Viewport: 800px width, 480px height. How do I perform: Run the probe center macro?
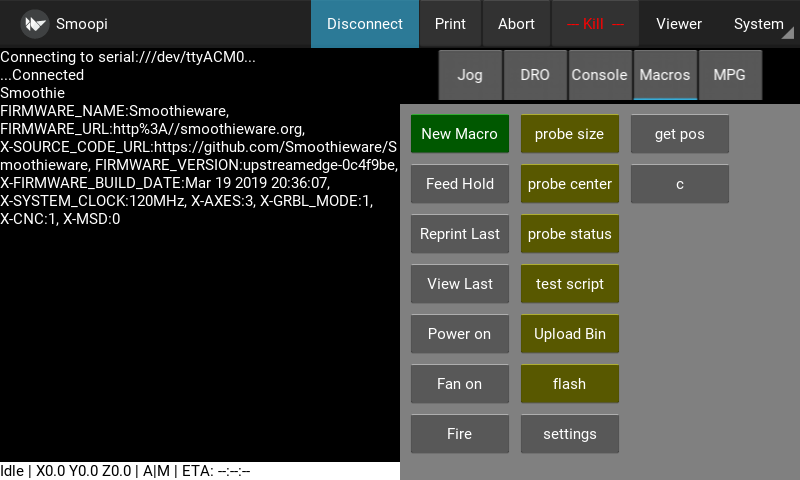[569, 184]
